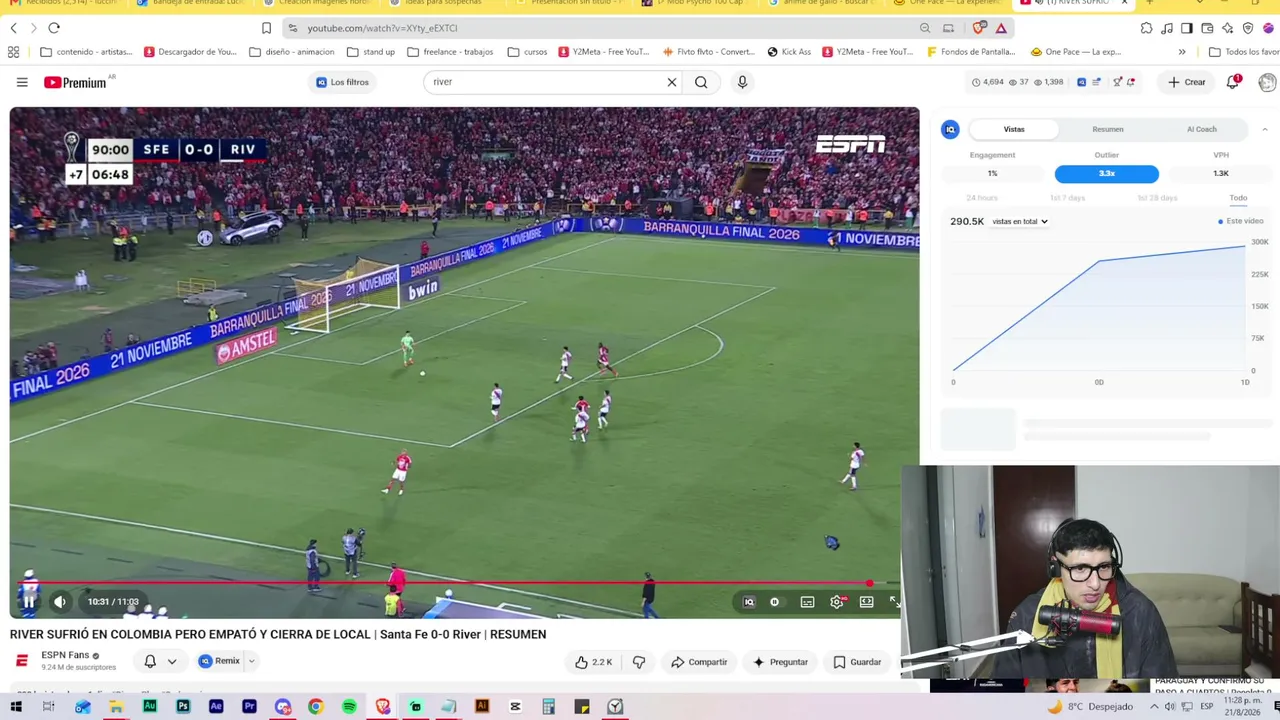
Task: Expand the Remix dropdown arrow
Action: (x=251, y=661)
